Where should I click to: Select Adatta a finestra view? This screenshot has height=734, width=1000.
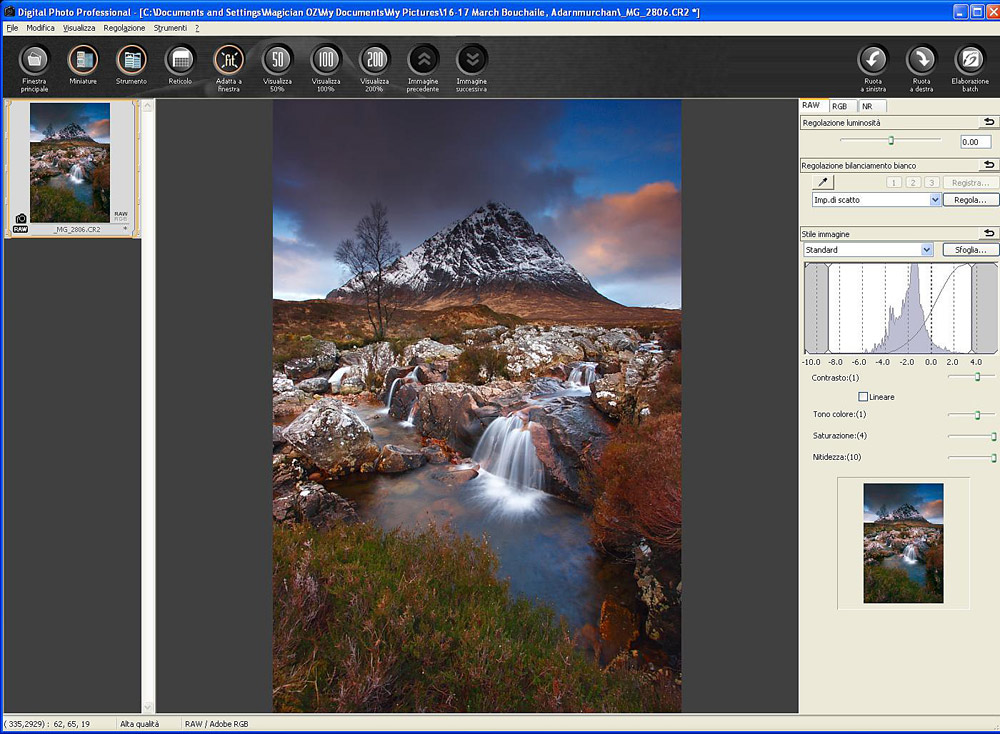click(x=228, y=61)
